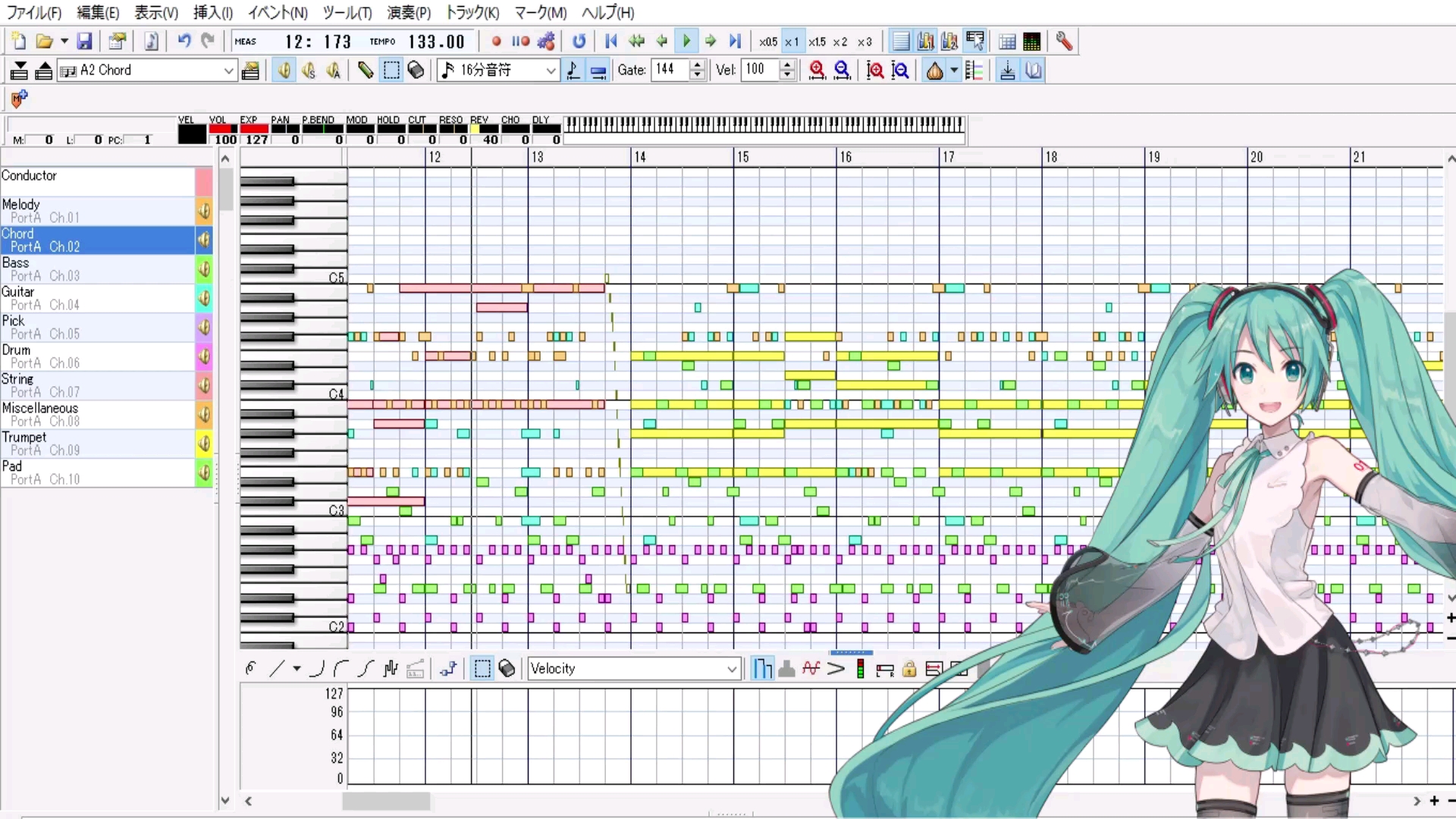The image size is (1456, 819).
Task: Jump to the start of the song
Action: click(611, 42)
